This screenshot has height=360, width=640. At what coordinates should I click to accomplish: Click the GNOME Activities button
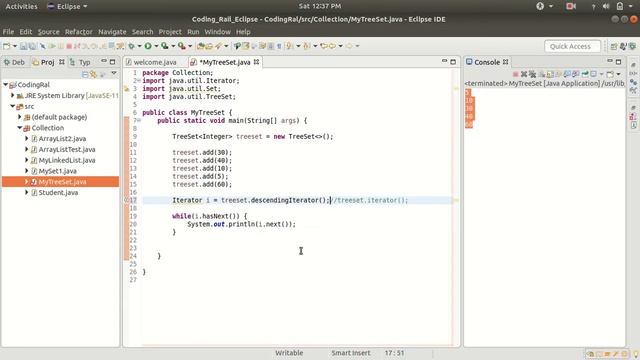21,6
